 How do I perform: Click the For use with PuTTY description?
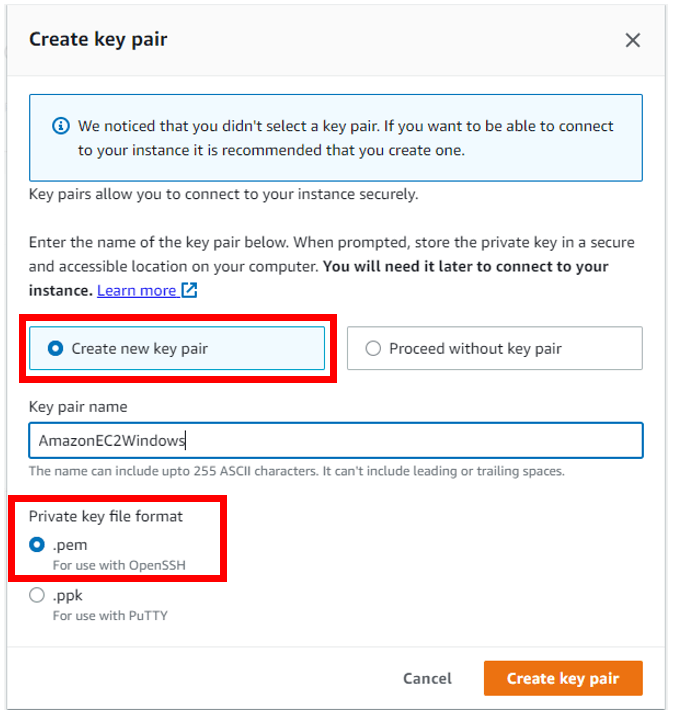pos(110,616)
